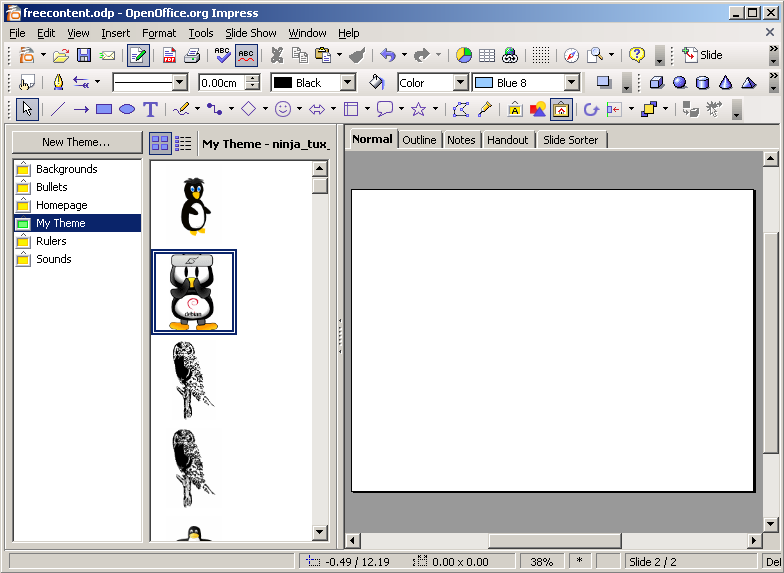Select the Rulers gallery theme

(x=78, y=241)
